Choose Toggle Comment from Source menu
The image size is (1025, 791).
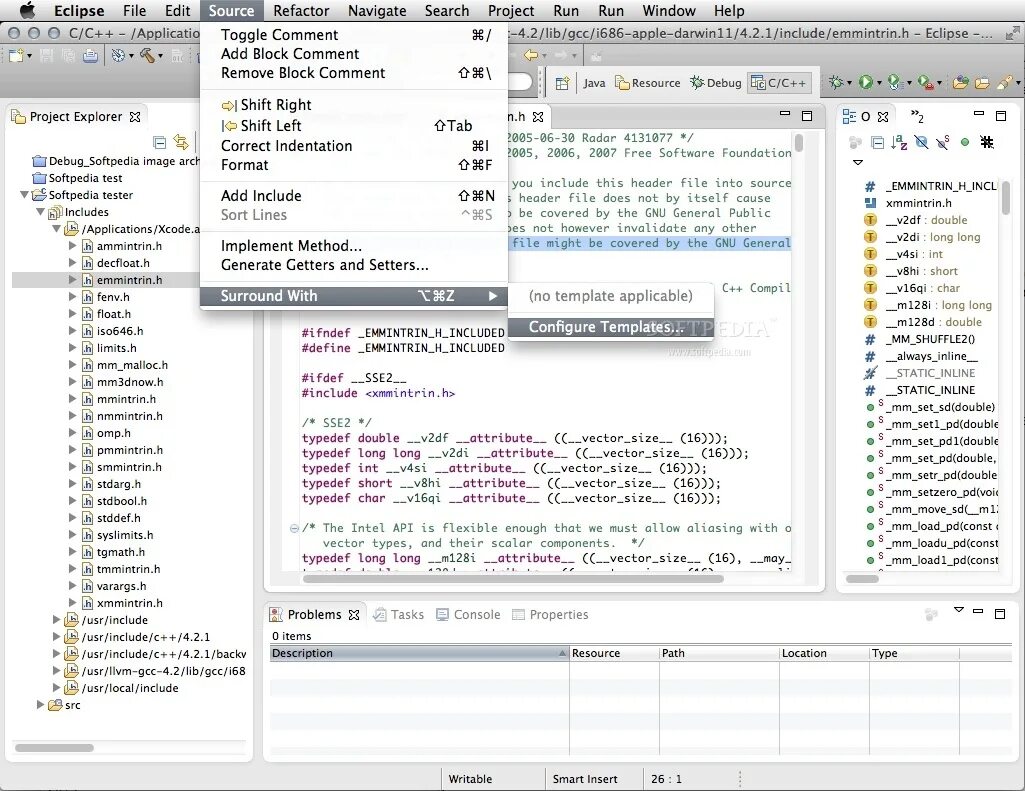click(x=354, y=35)
